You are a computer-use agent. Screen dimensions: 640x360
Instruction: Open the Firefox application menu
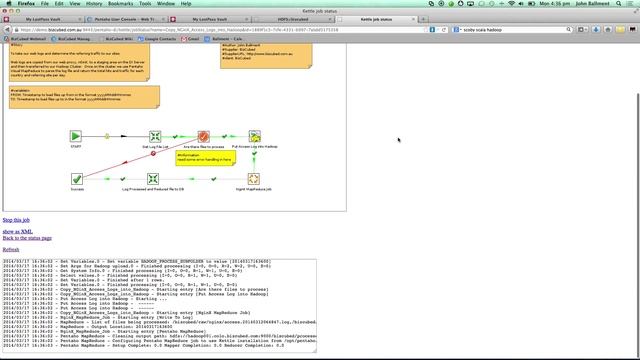tap(26, 4)
